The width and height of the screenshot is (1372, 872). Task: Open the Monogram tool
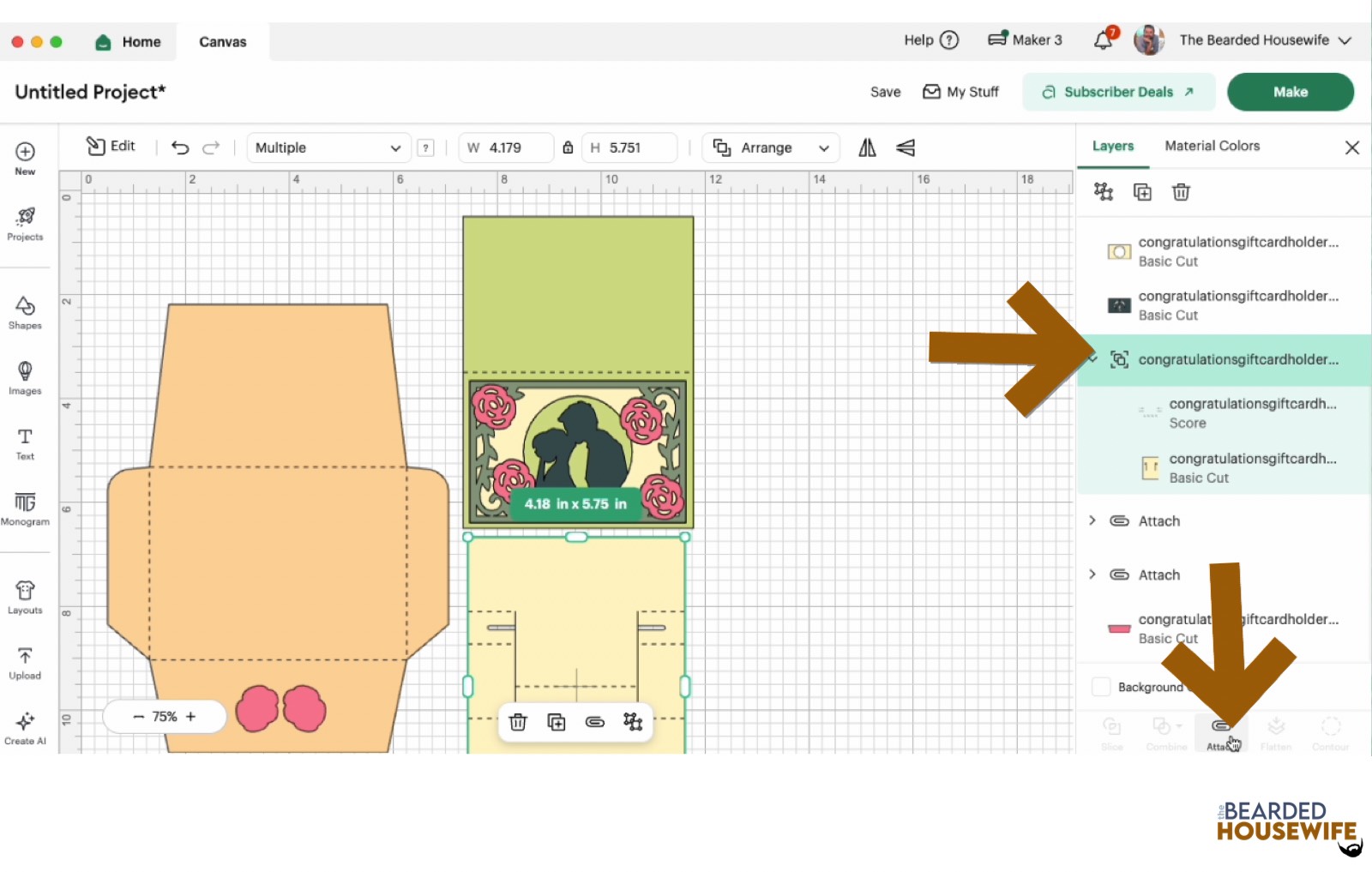25,508
